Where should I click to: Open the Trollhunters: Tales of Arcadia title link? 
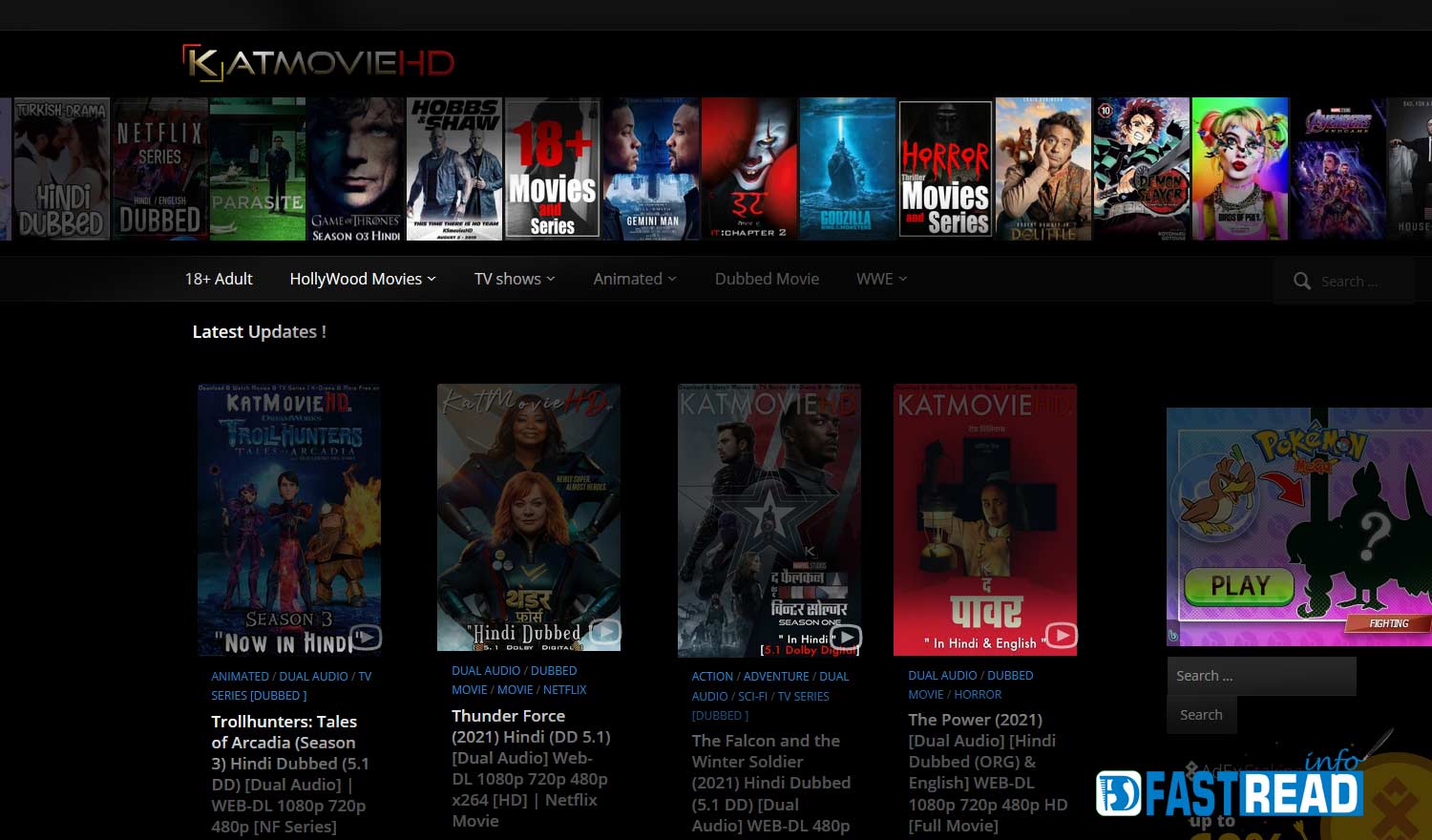(290, 773)
